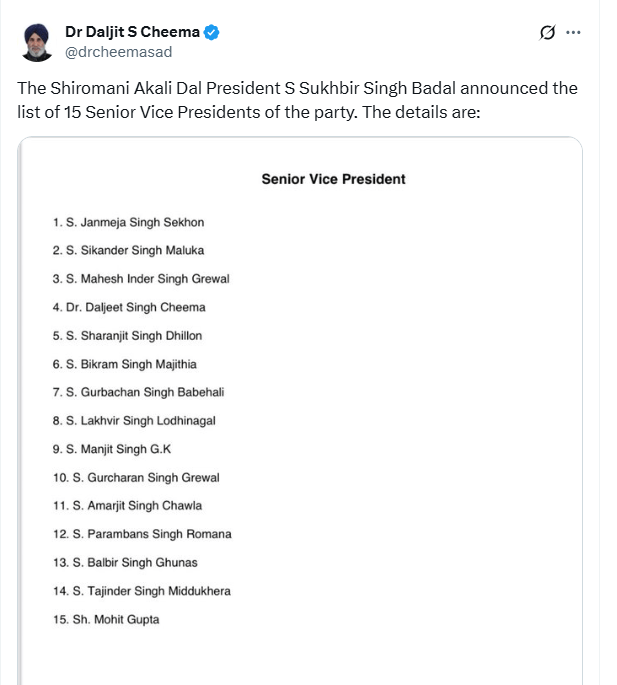Click entry 15 Sh. Mohit Gupta
This screenshot has width=617, height=685.
pyautogui.click(x=106, y=619)
